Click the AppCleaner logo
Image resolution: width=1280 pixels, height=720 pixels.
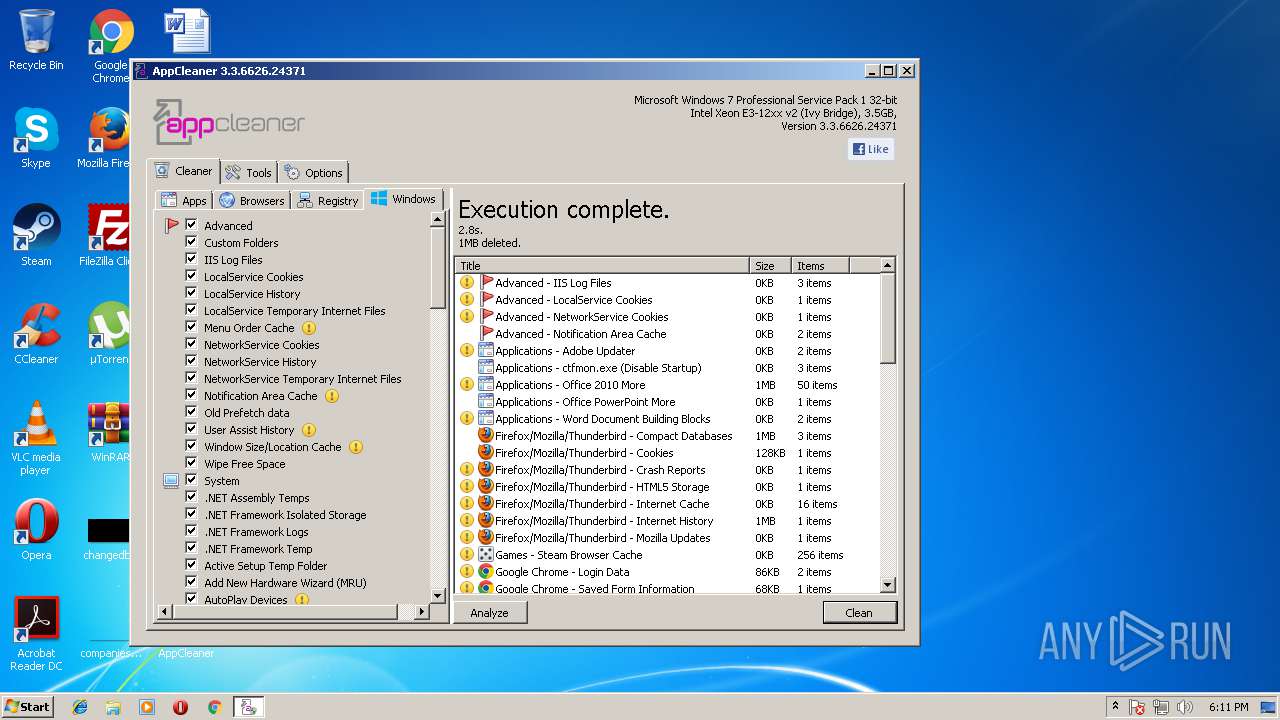click(x=229, y=122)
